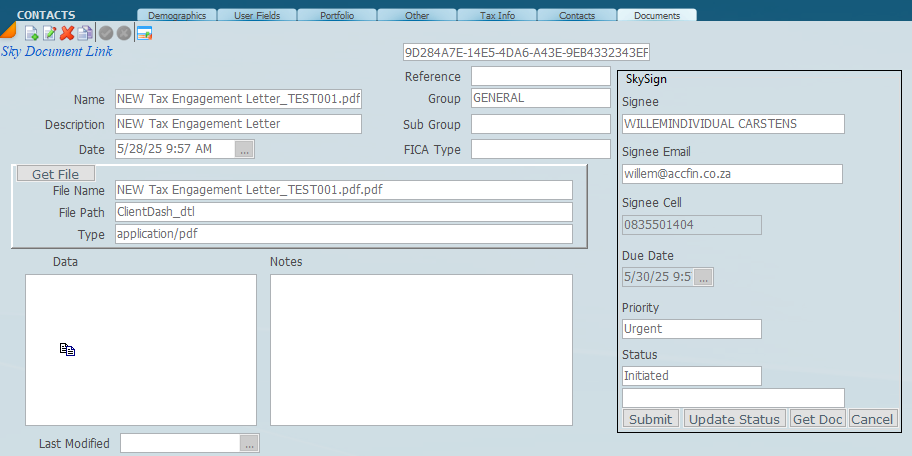Click the new document icon
Image resolution: width=912 pixels, height=456 pixels.
pyautogui.click(x=32, y=33)
